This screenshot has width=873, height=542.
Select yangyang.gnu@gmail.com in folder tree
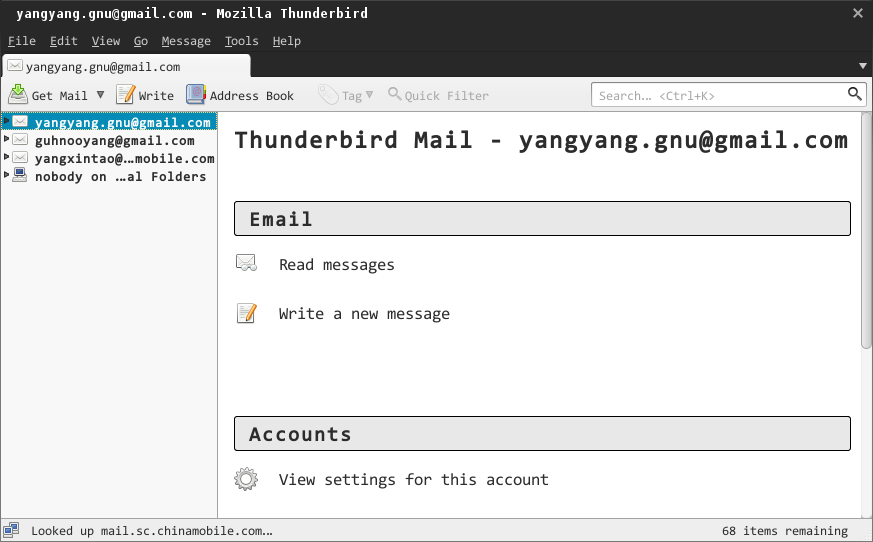click(x=122, y=122)
